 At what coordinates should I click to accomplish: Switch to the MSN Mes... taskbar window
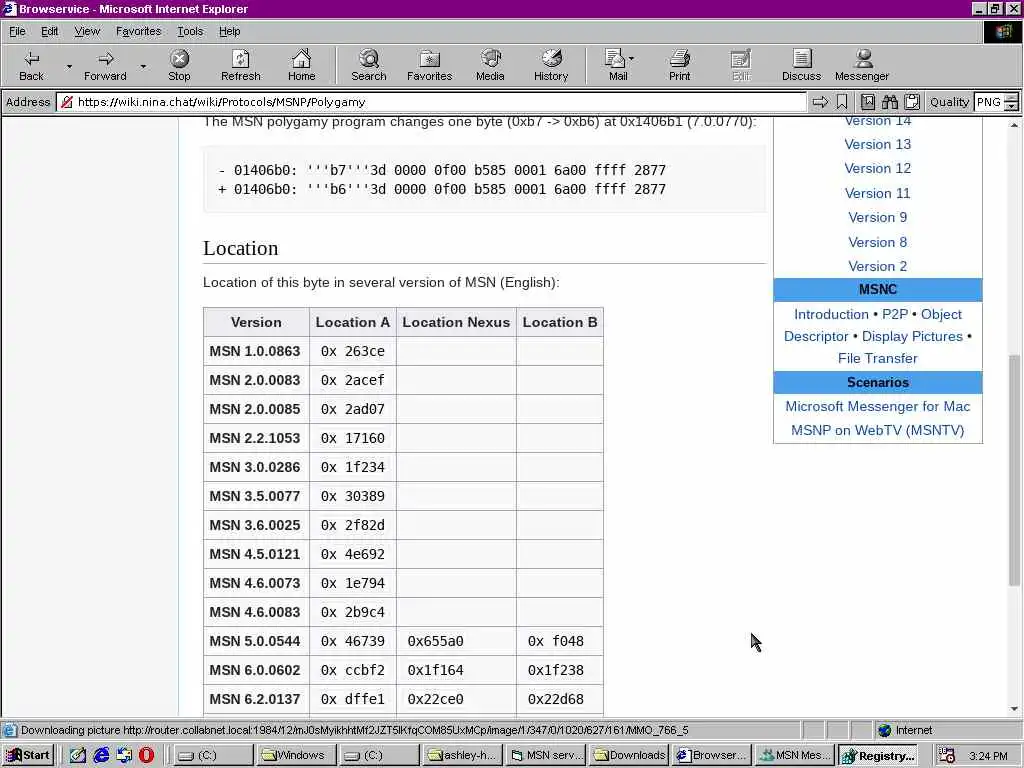tap(794, 755)
